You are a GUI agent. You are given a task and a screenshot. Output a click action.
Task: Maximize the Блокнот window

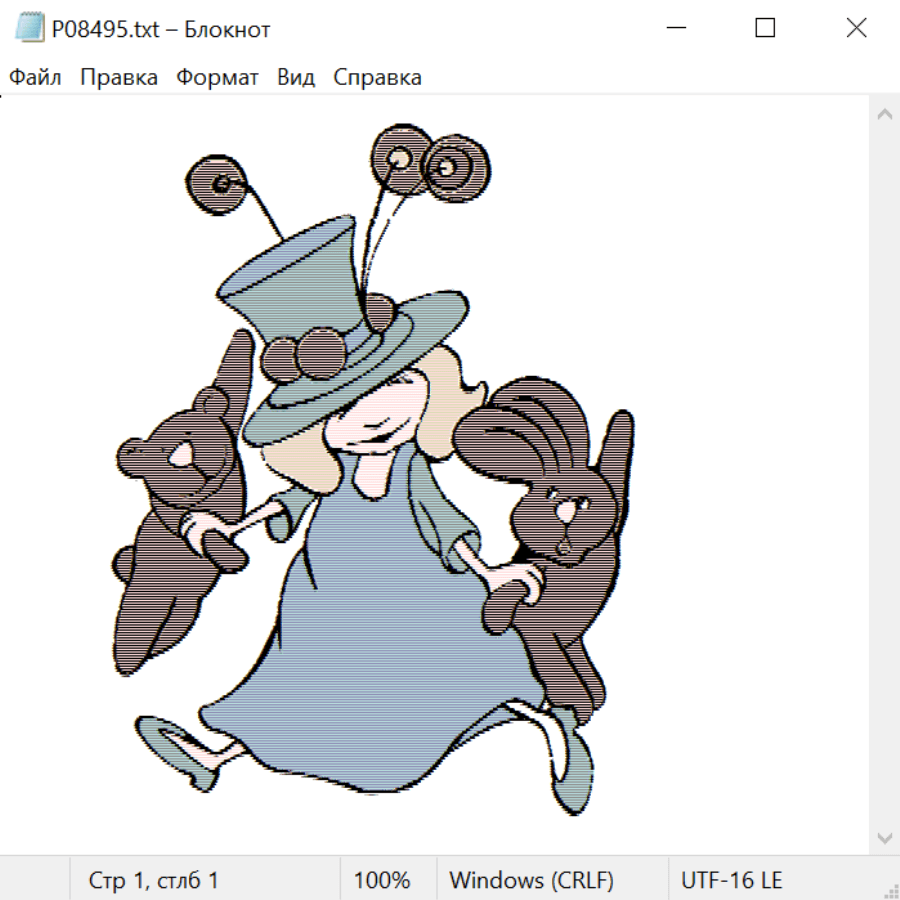765,29
